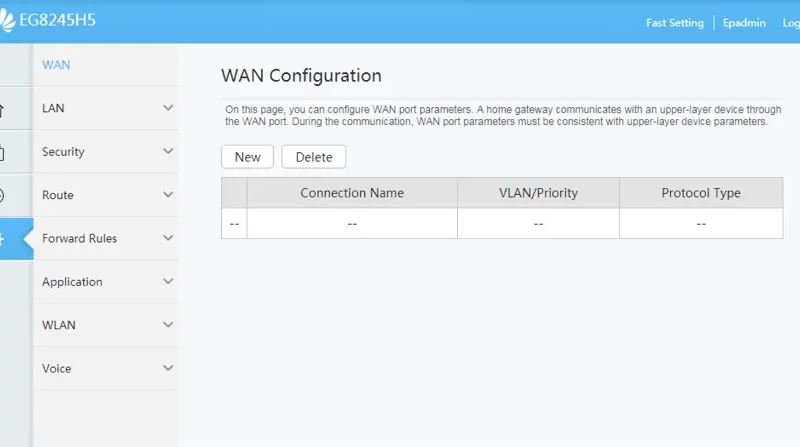Image resolution: width=800 pixels, height=447 pixels.
Task: Expand the LAN menu chevron
Action: [x=168, y=108]
